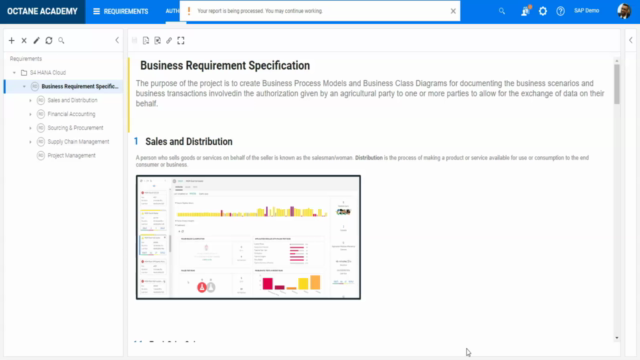
Task: Click the scrollbar down arrow
Action: tap(617, 338)
